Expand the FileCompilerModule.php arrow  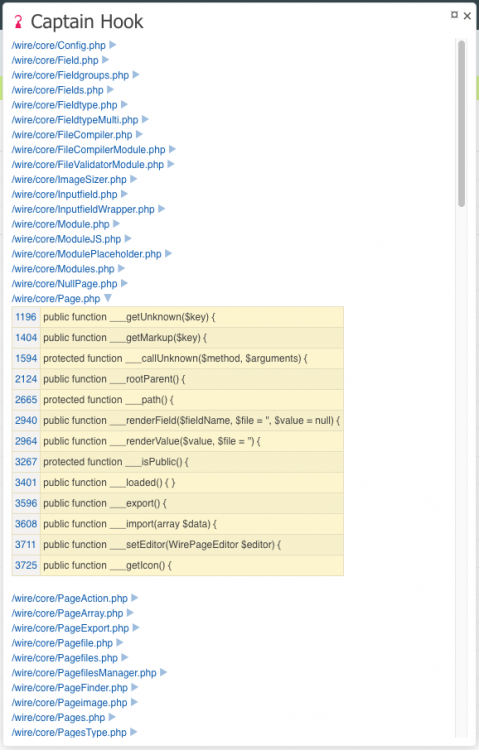coord(172,149)
